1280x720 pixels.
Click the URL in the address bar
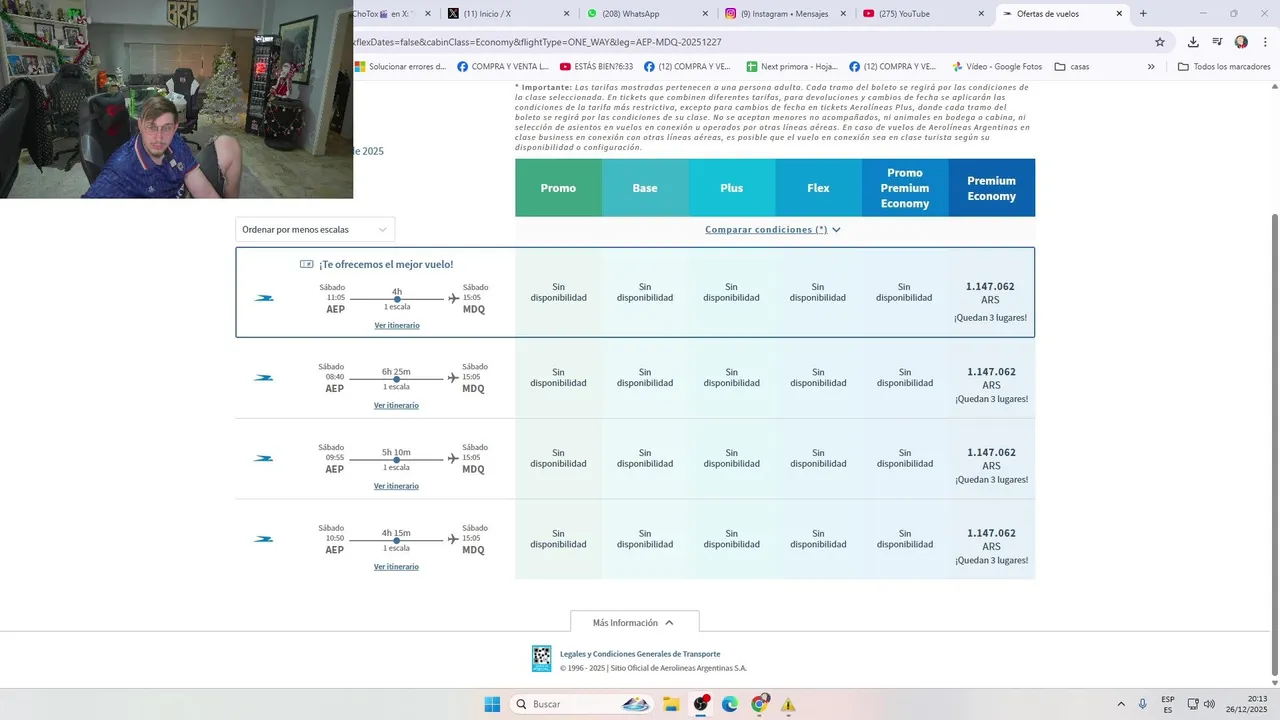click(x=537, y=42)
